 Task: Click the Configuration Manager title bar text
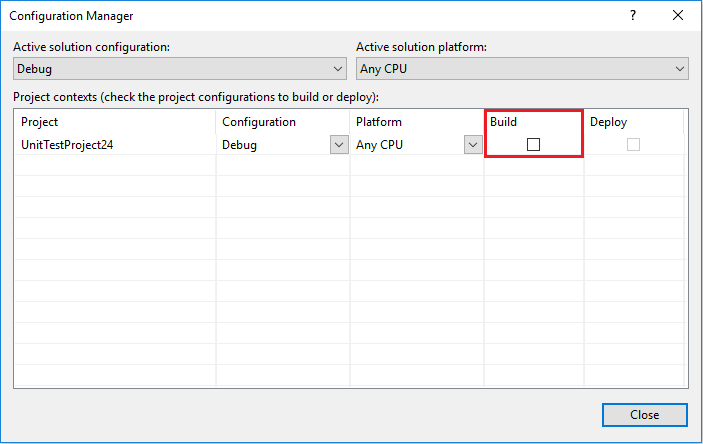tap(72, 16)
